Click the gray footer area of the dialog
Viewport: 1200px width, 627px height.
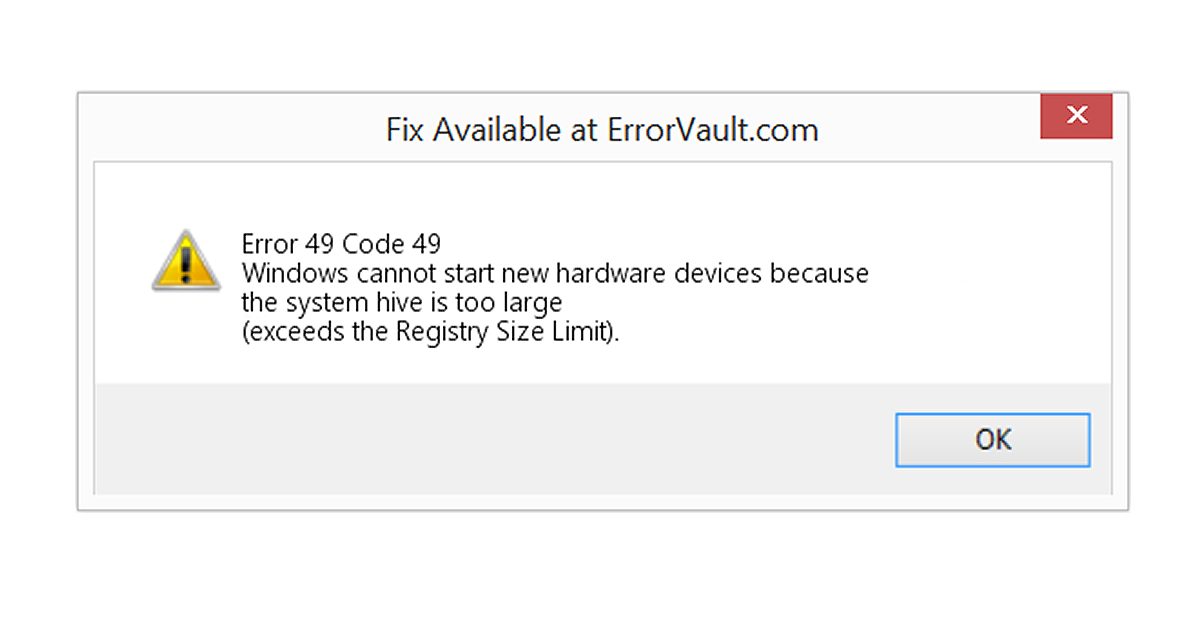click(400, 440)
